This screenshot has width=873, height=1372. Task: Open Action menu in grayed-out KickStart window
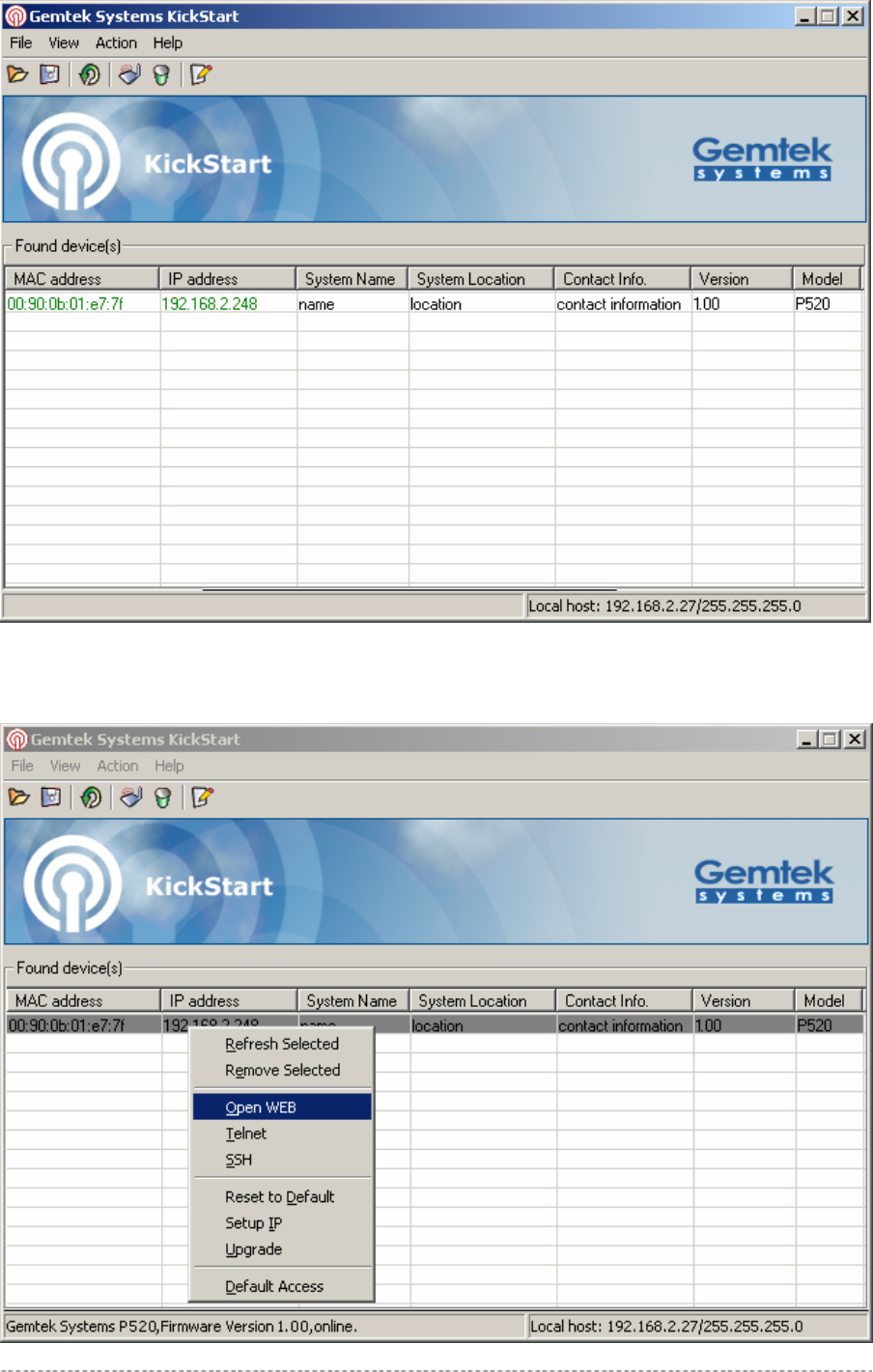coord(118,766)
